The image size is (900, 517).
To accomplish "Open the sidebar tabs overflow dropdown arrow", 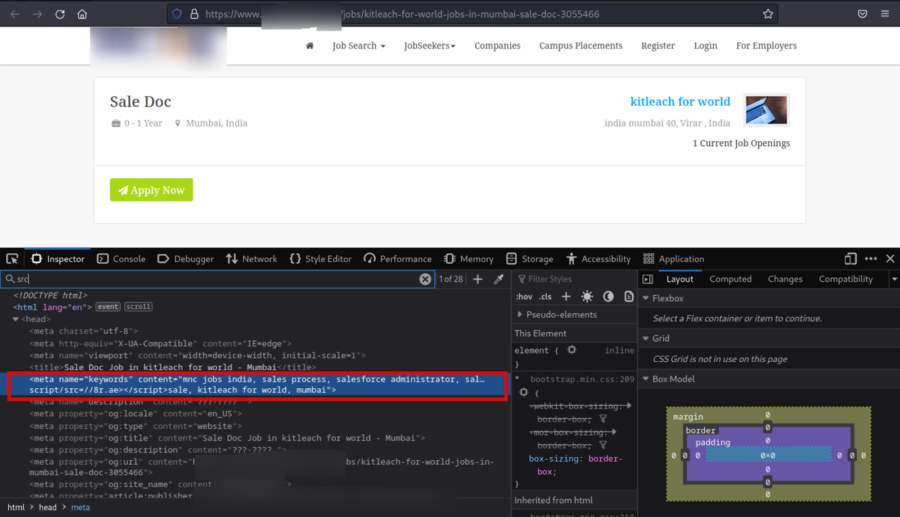I will [x=894, y=279].
